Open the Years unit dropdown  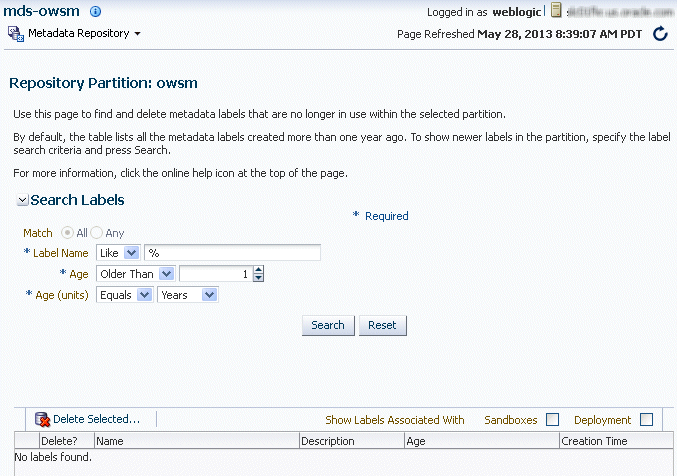(x=188, y=295)
